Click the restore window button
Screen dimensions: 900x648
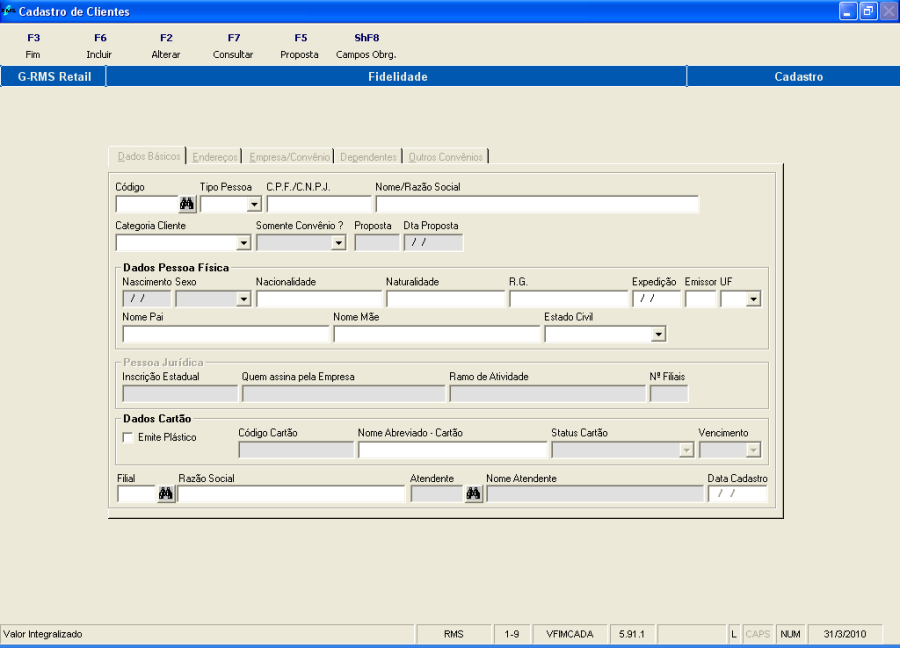(x=868, y=11)
